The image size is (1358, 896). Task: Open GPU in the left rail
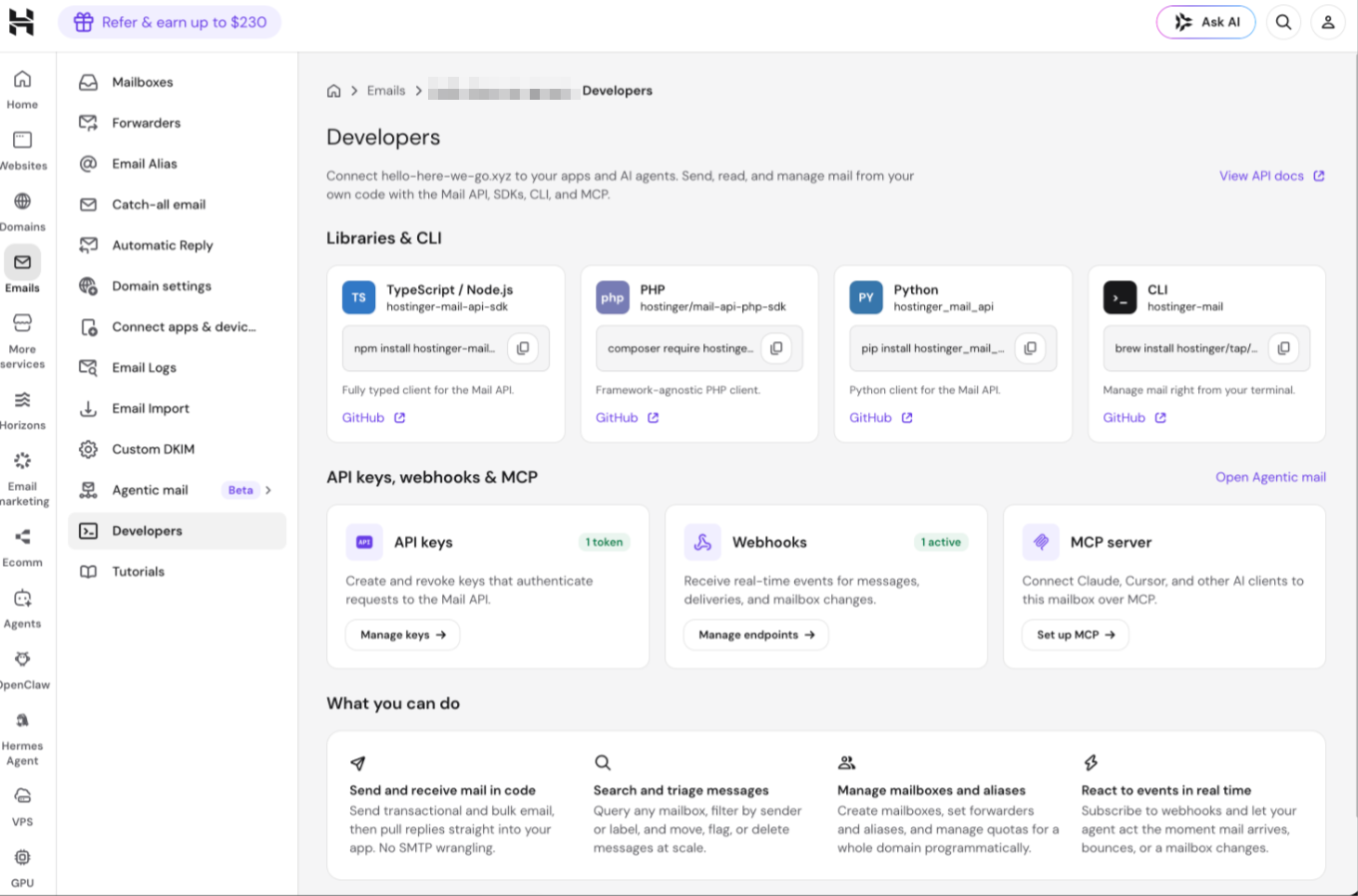pyautogui.click(x=22, y=868)
